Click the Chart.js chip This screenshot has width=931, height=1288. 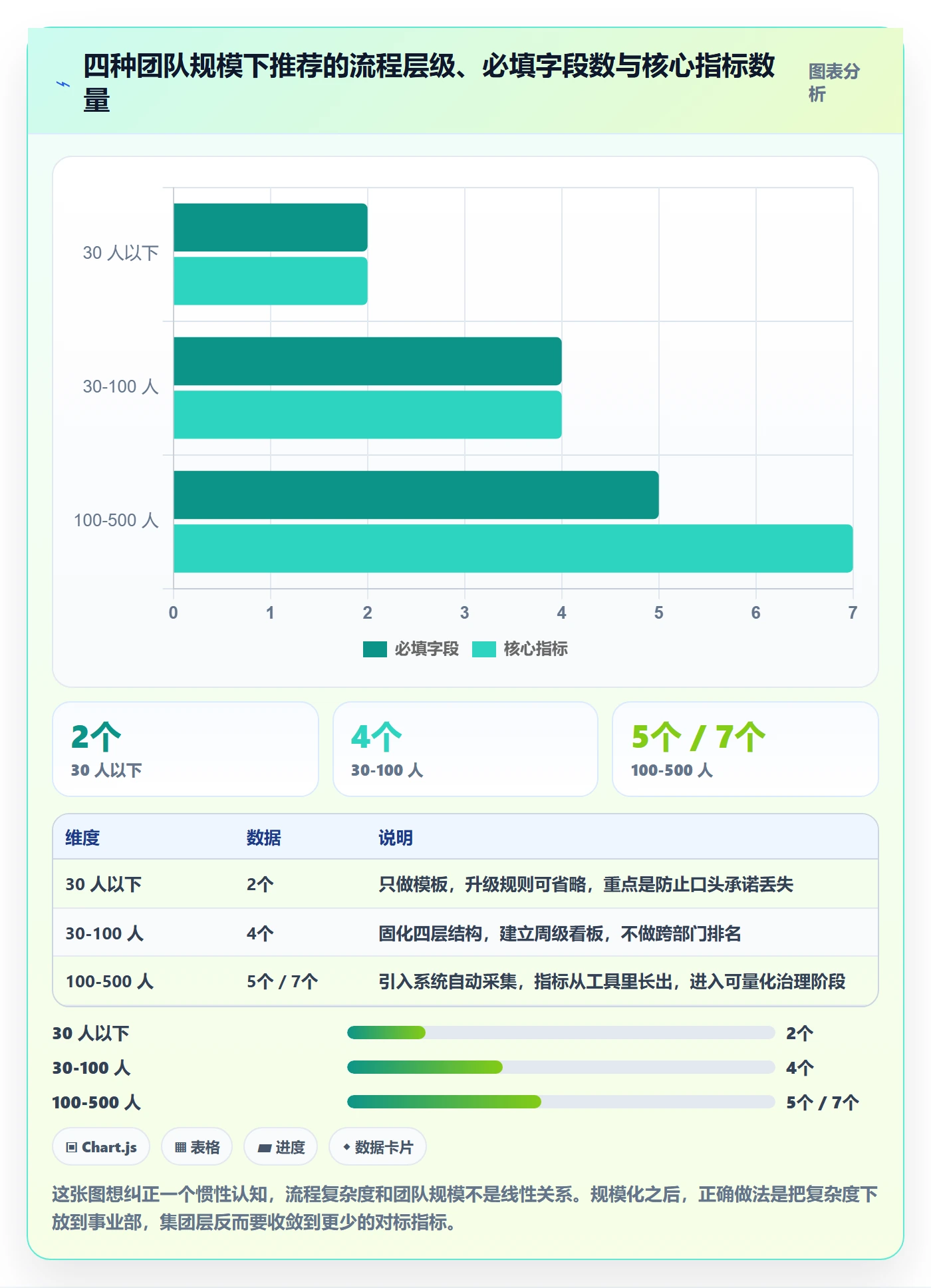point(101,1147)
